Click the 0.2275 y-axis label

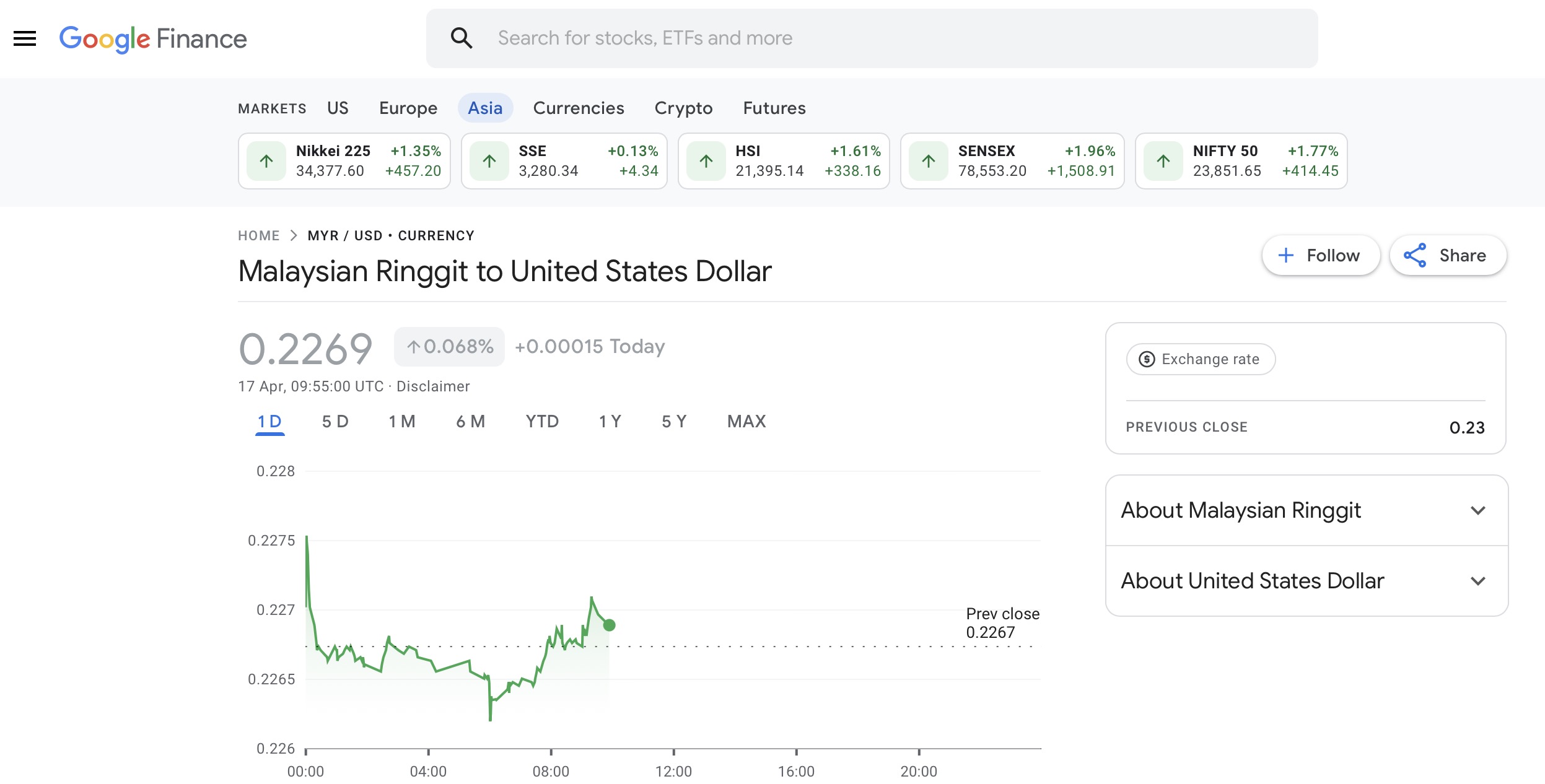271,541
